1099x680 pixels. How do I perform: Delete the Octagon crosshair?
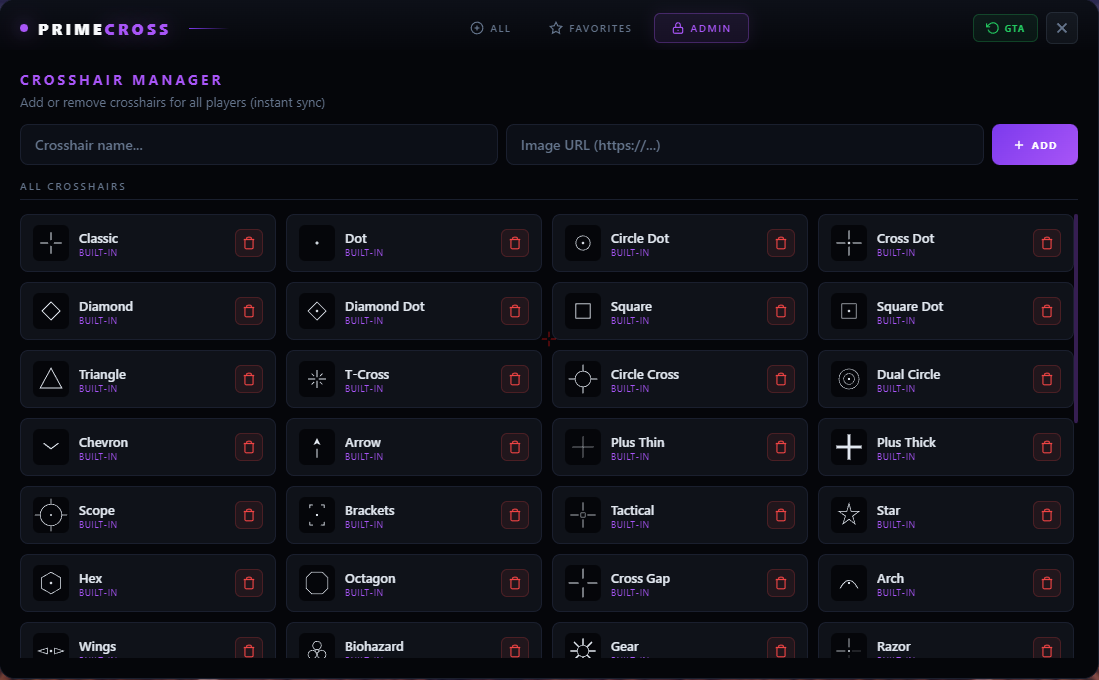[x=515, y=583]
